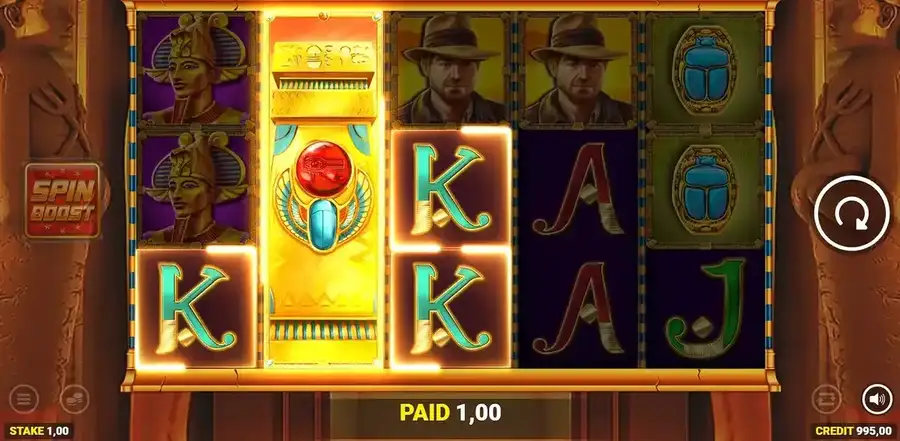Click the highlighted K on first reel
The width and height of the screenshot is (900, 441).
click(196, 308)
